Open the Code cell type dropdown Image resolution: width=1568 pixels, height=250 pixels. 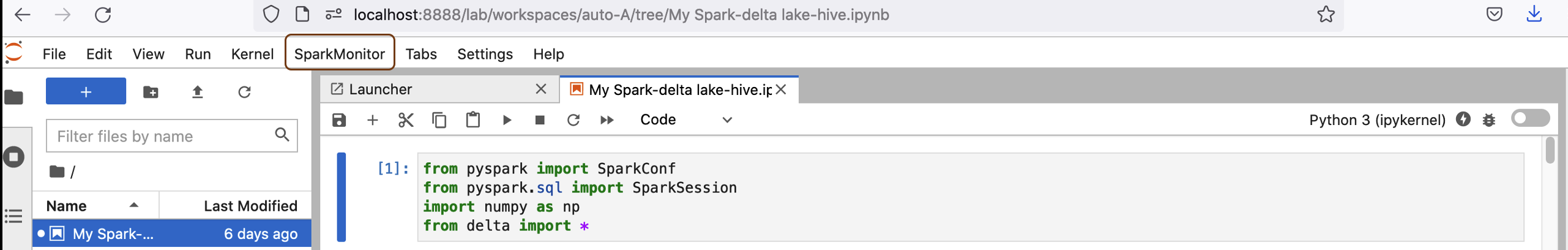[x=685, y=120]
